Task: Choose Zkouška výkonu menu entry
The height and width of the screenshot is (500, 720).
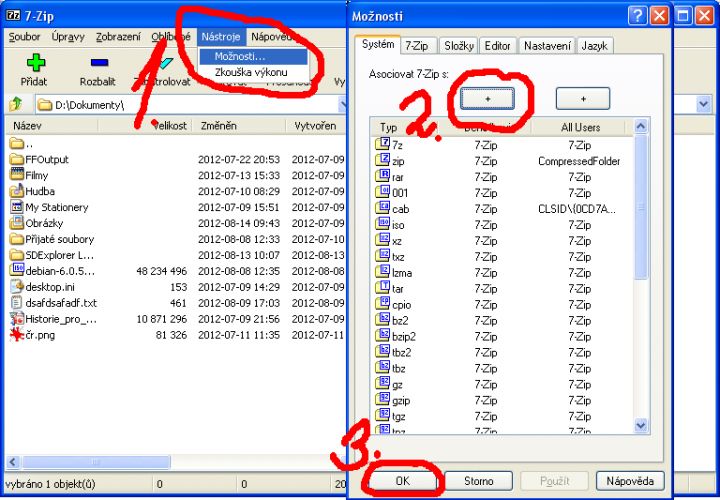Action: coord(253,73)
